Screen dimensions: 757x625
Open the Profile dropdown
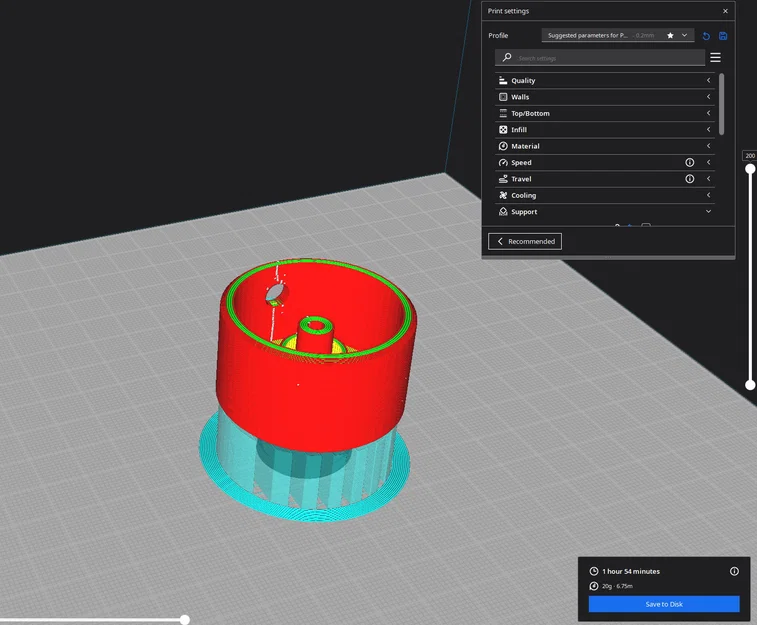[617, 35]
